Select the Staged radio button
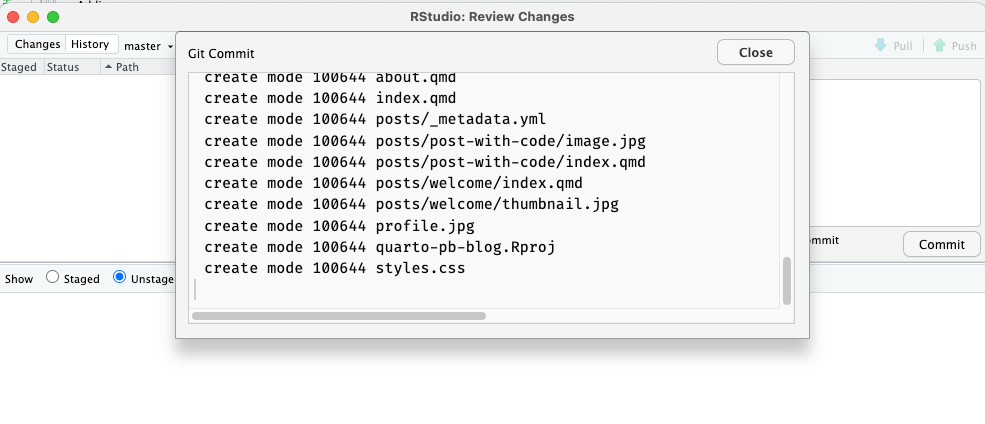Screen dimensions: 985x424 [53, 277]
